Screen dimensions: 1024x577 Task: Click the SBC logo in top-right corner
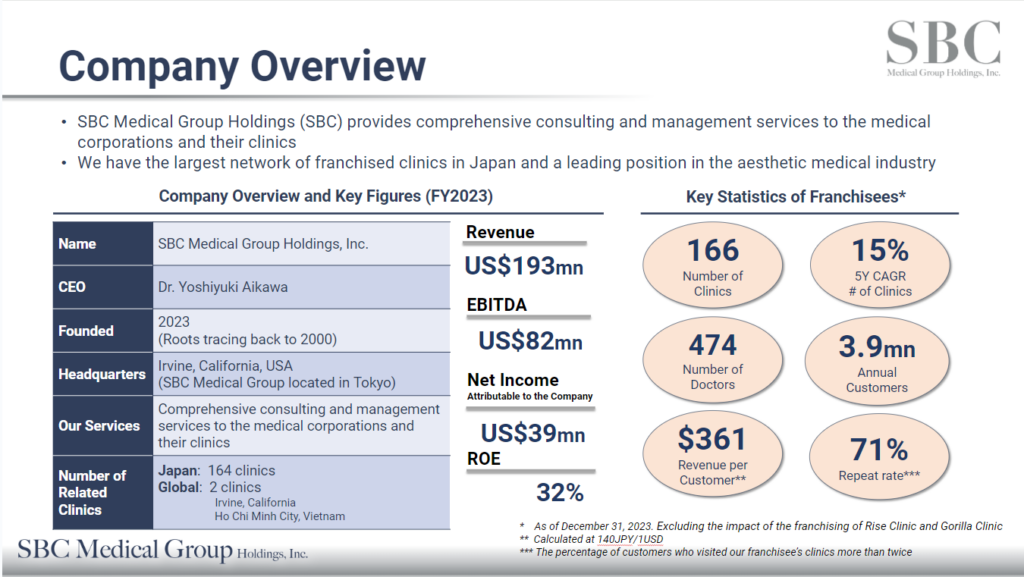(x=943, y=50)
